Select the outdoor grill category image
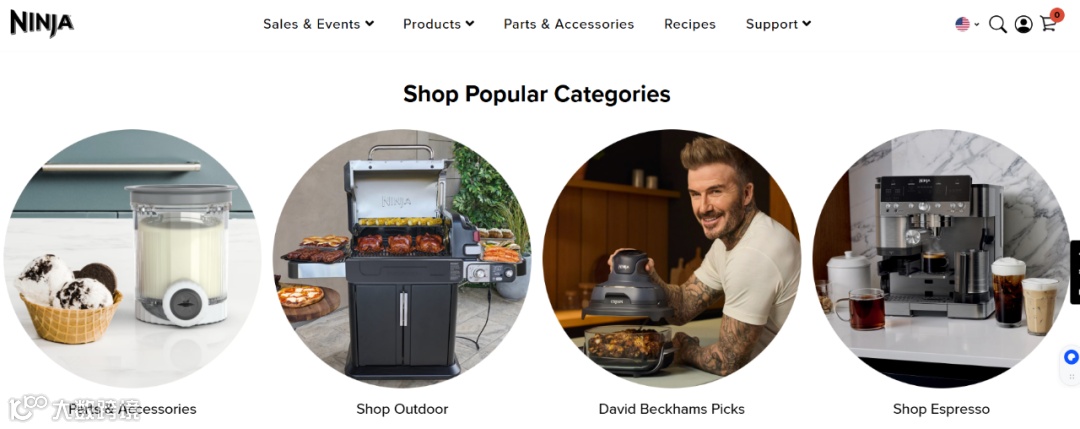The width and height of the screenshot is (1080, 429). coord(402,258)
